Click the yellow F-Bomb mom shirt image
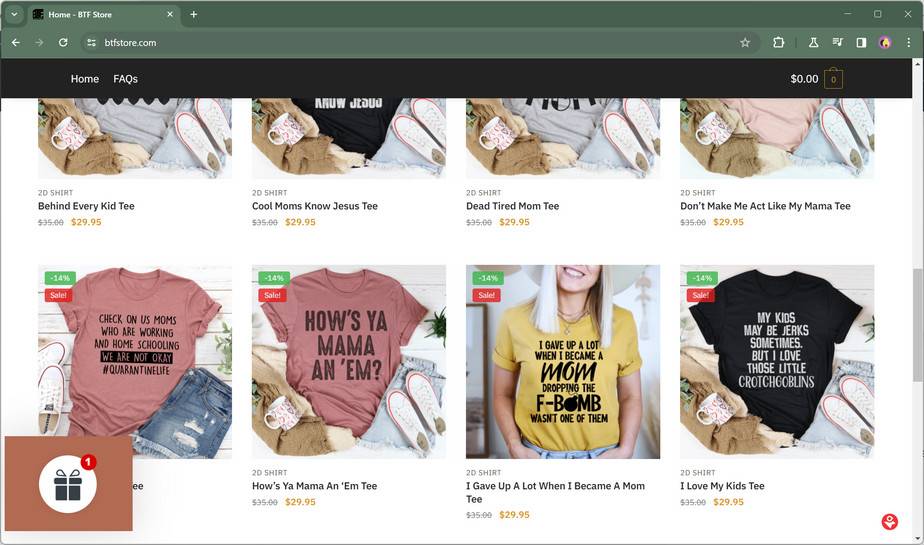The image size is (924, 545). tap(563, 362)
